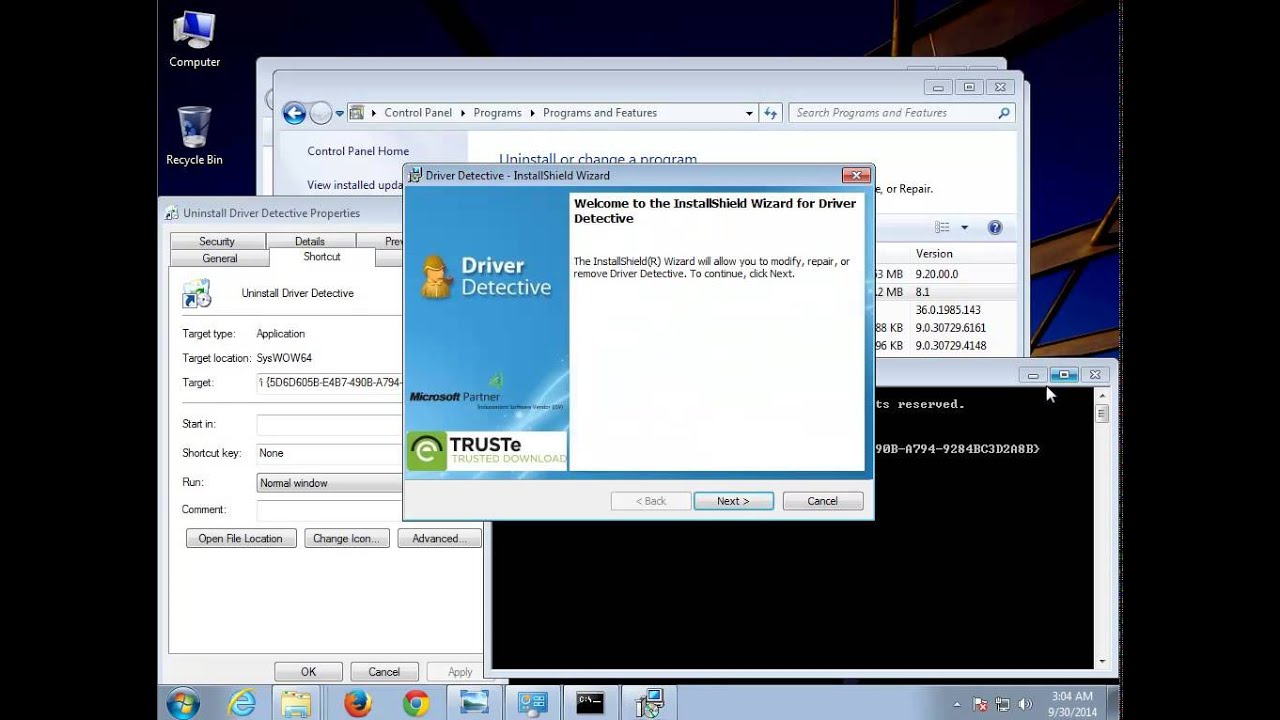Launch Internet Explorer from the taskbar
This screenshot has width=1280, height=720.
(x=242, y=703)
